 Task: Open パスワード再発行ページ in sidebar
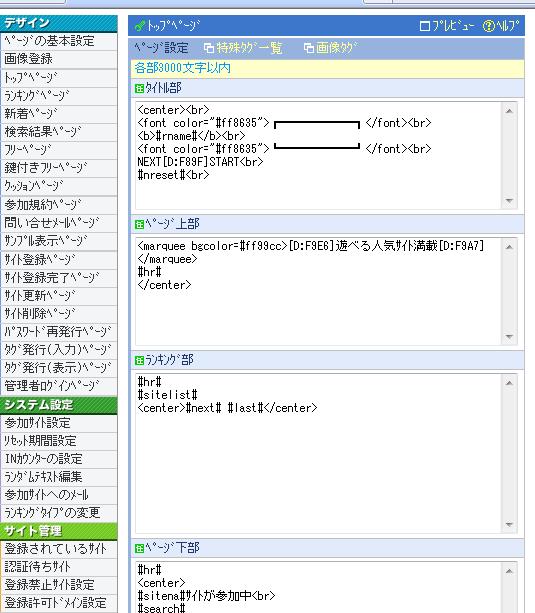[x=59, y=332]
